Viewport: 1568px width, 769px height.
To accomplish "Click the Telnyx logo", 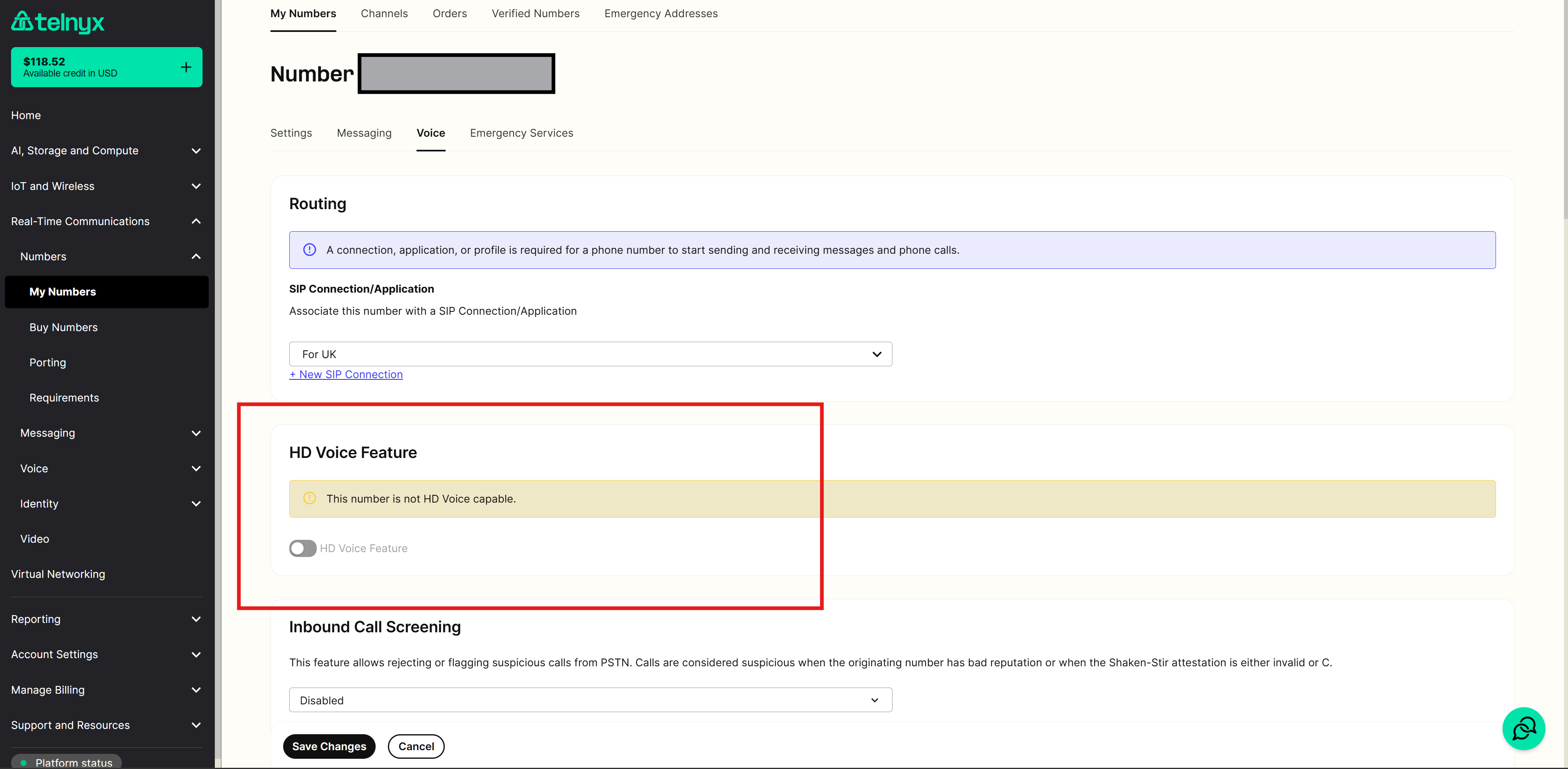I will [58, 23].
